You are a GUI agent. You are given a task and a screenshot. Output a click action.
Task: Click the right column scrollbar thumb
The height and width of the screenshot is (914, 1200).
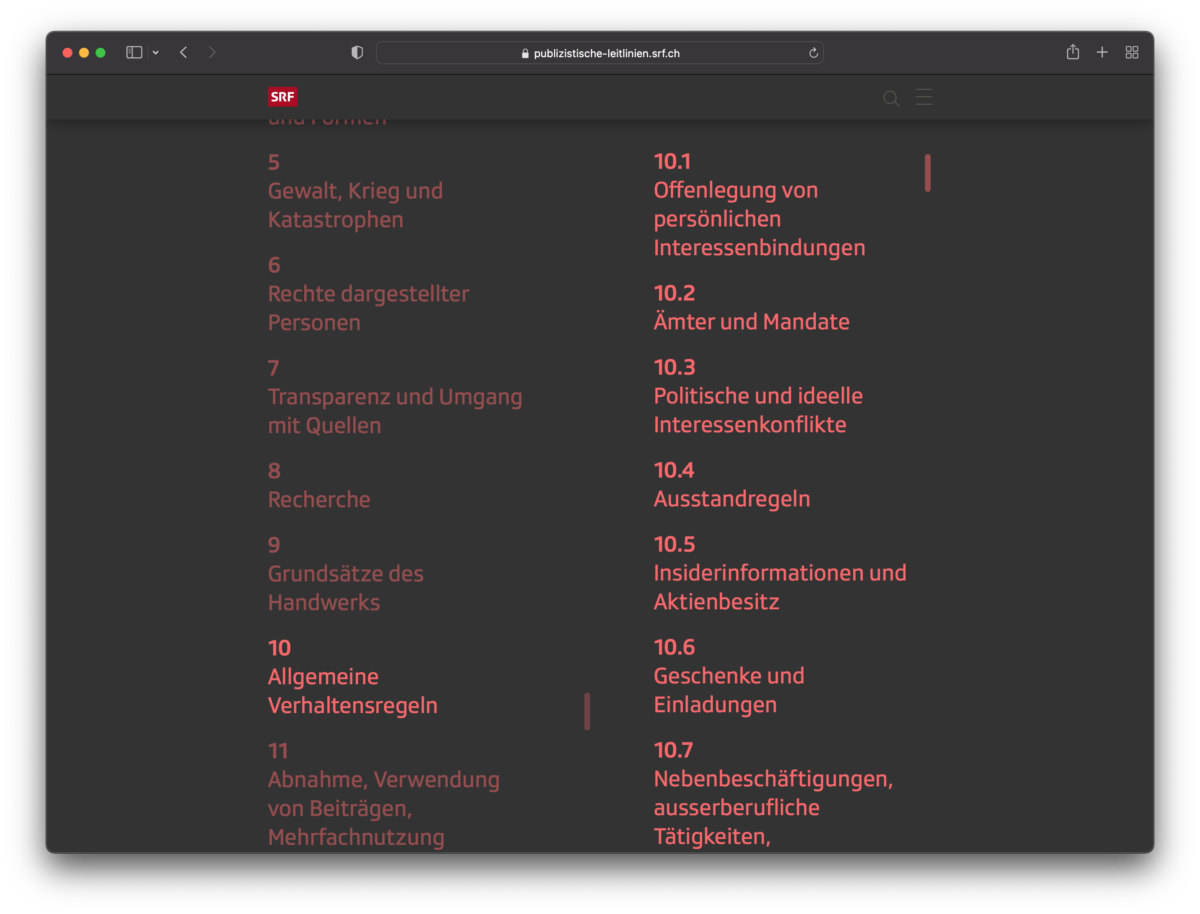point(928,172)
